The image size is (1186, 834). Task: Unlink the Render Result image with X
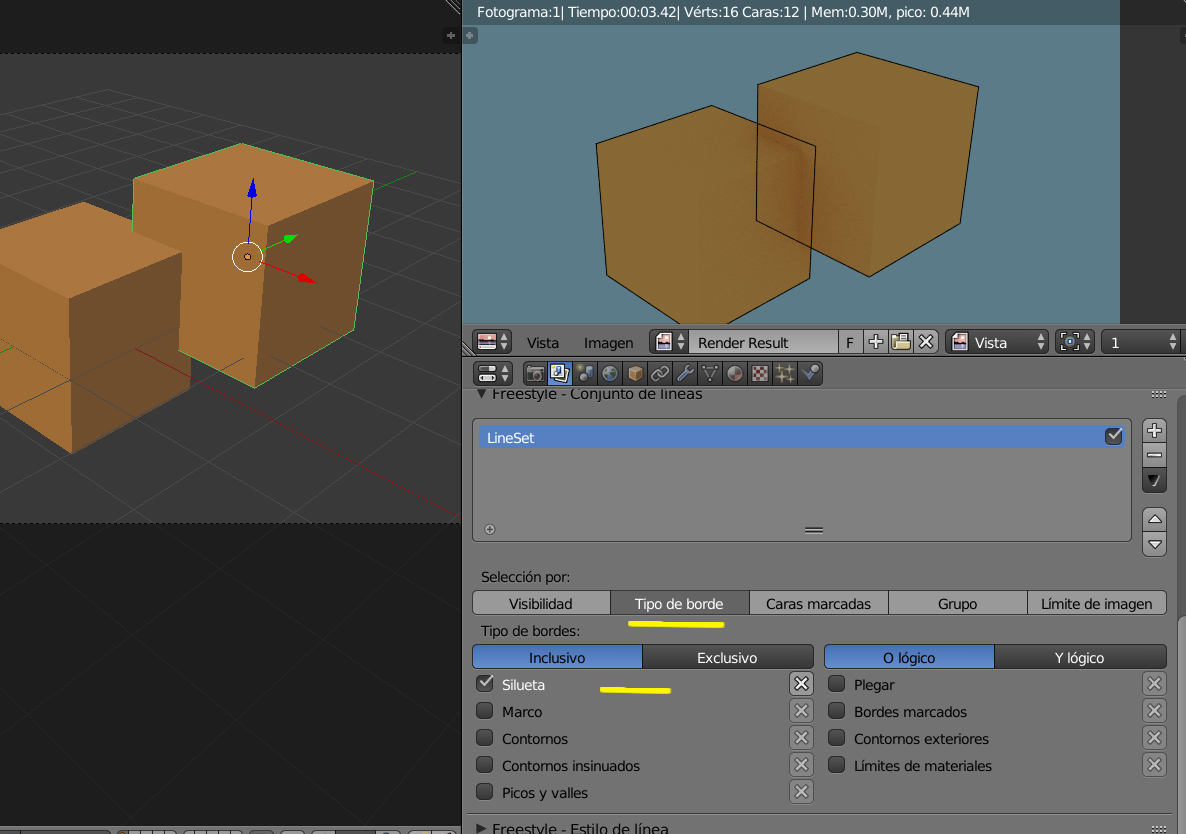click(926, 342)
